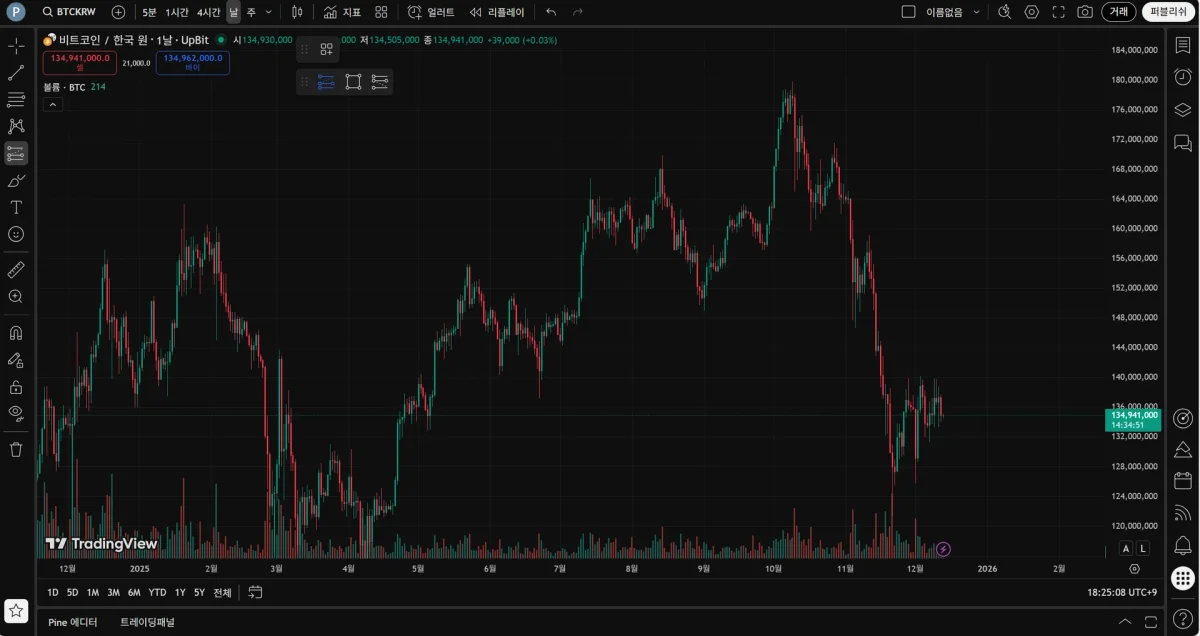
Task: Toggle log scale L button
Action: 1143,548
